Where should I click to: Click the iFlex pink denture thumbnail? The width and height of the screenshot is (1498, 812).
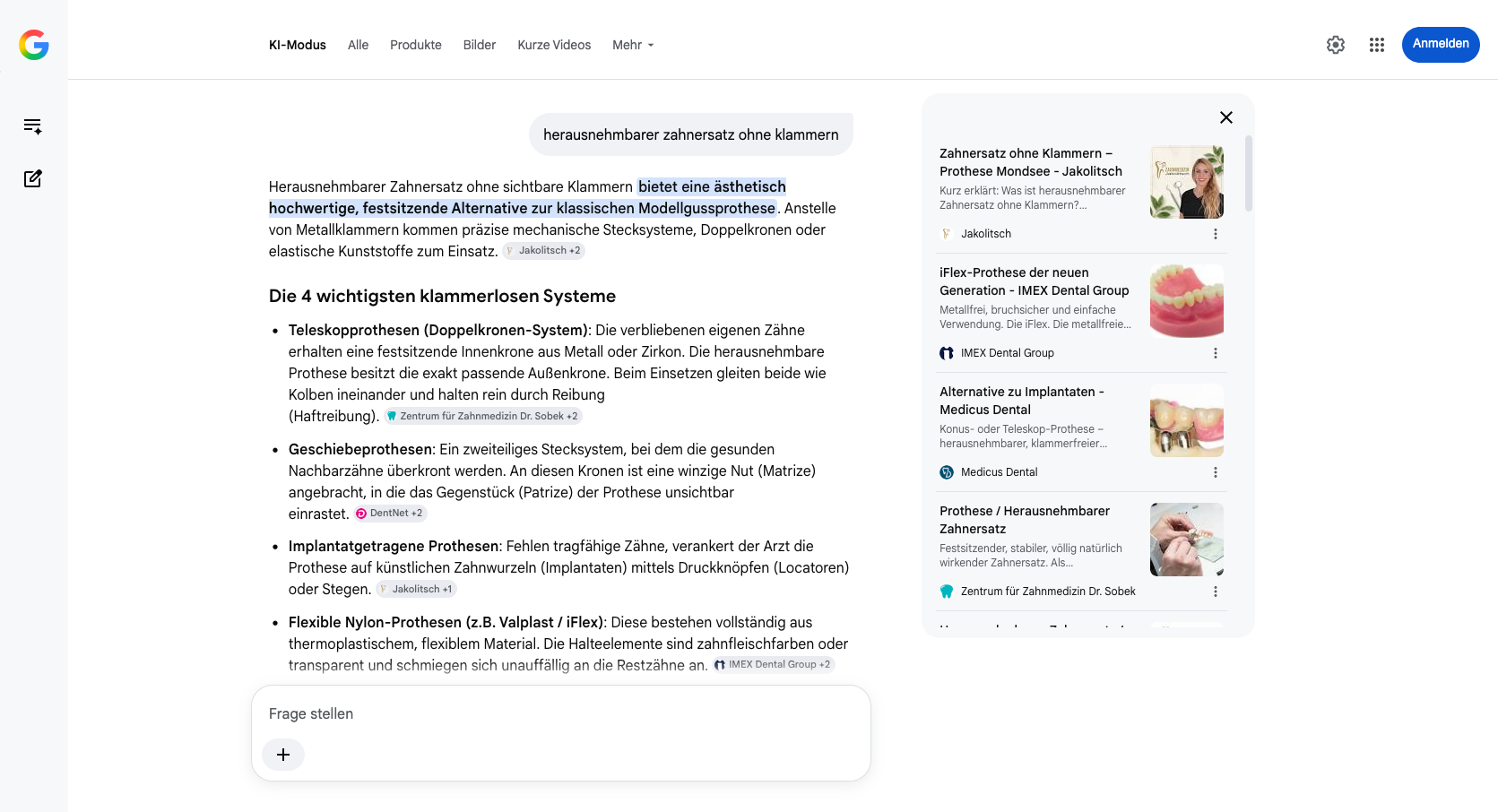pos(1187,301)
